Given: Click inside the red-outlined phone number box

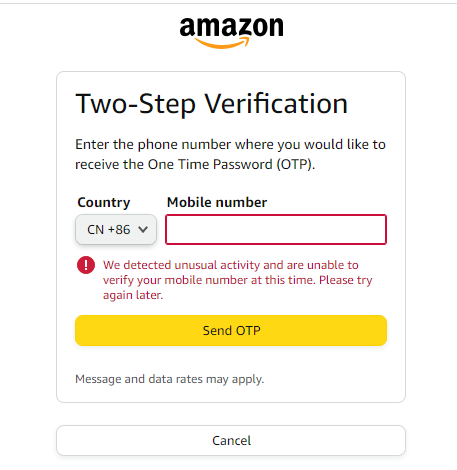Looking at the screenshot, I should coord(276,229).
